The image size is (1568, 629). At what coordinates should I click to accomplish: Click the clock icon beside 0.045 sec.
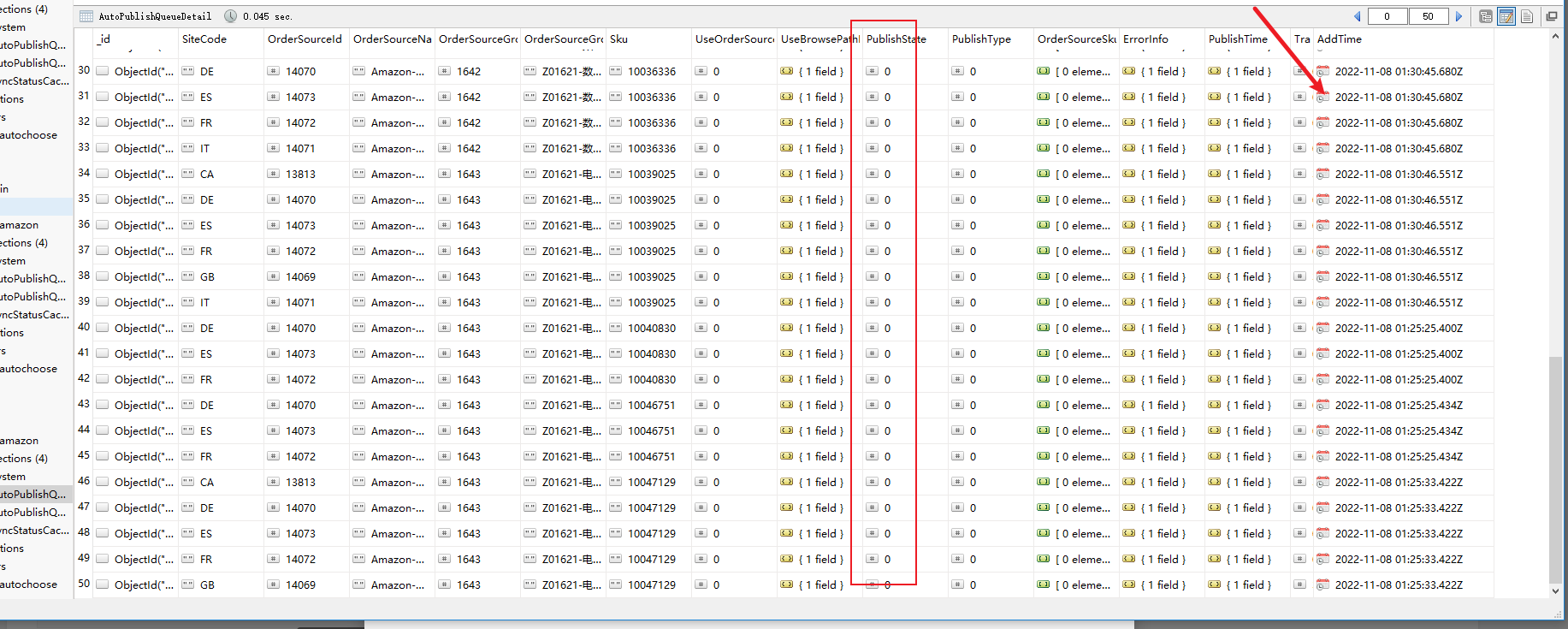point(231,16)
